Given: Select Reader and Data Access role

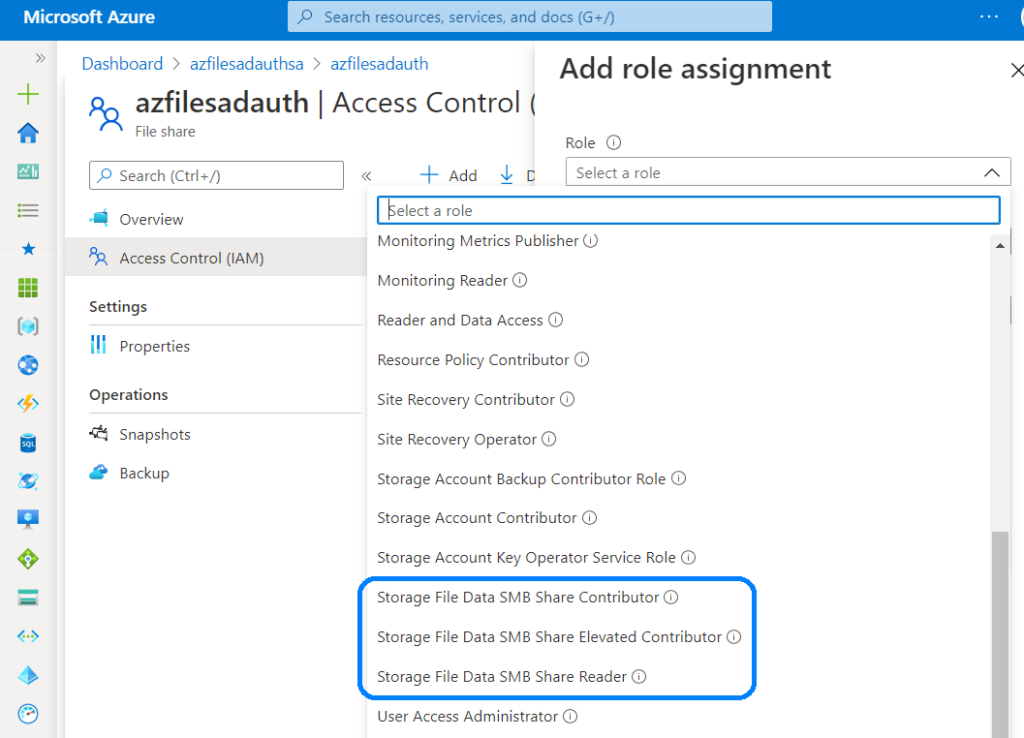Looking at the screenshot, I should [460, 320].
